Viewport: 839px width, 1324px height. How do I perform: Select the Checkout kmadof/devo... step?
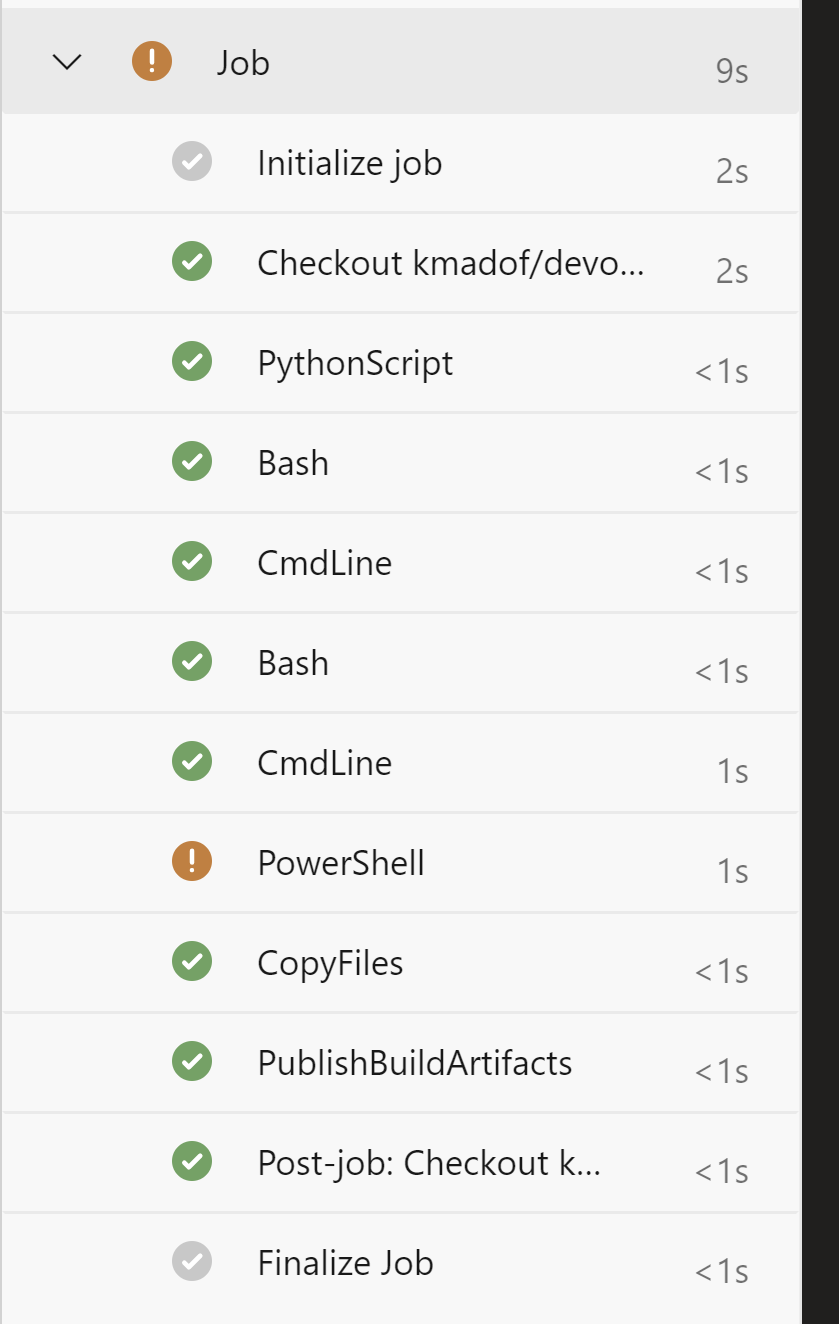click(450, 263)
